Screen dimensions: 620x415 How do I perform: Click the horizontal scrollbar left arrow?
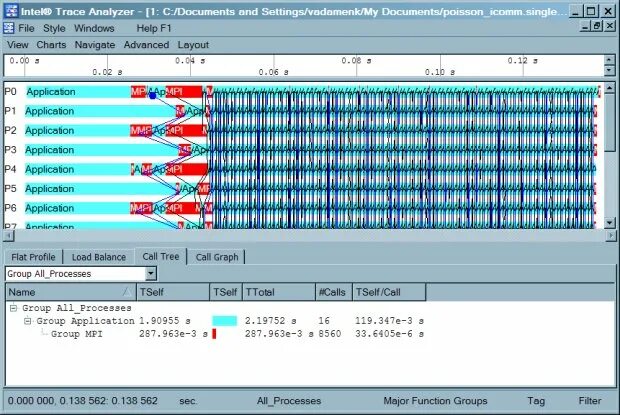pyautogui.click(x=9, y=236)
